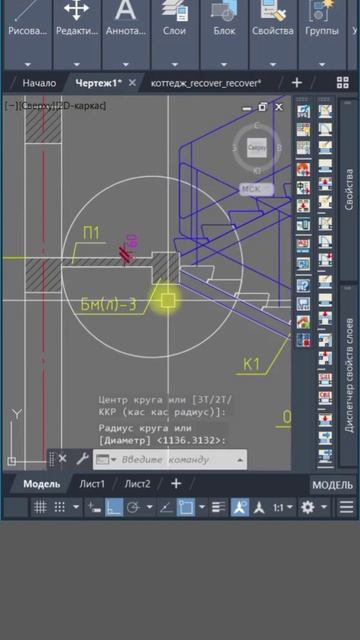Switch to the Начало tab
Image resolution: width=360 pixels, height=640 pixels.
tap(39, 83)
